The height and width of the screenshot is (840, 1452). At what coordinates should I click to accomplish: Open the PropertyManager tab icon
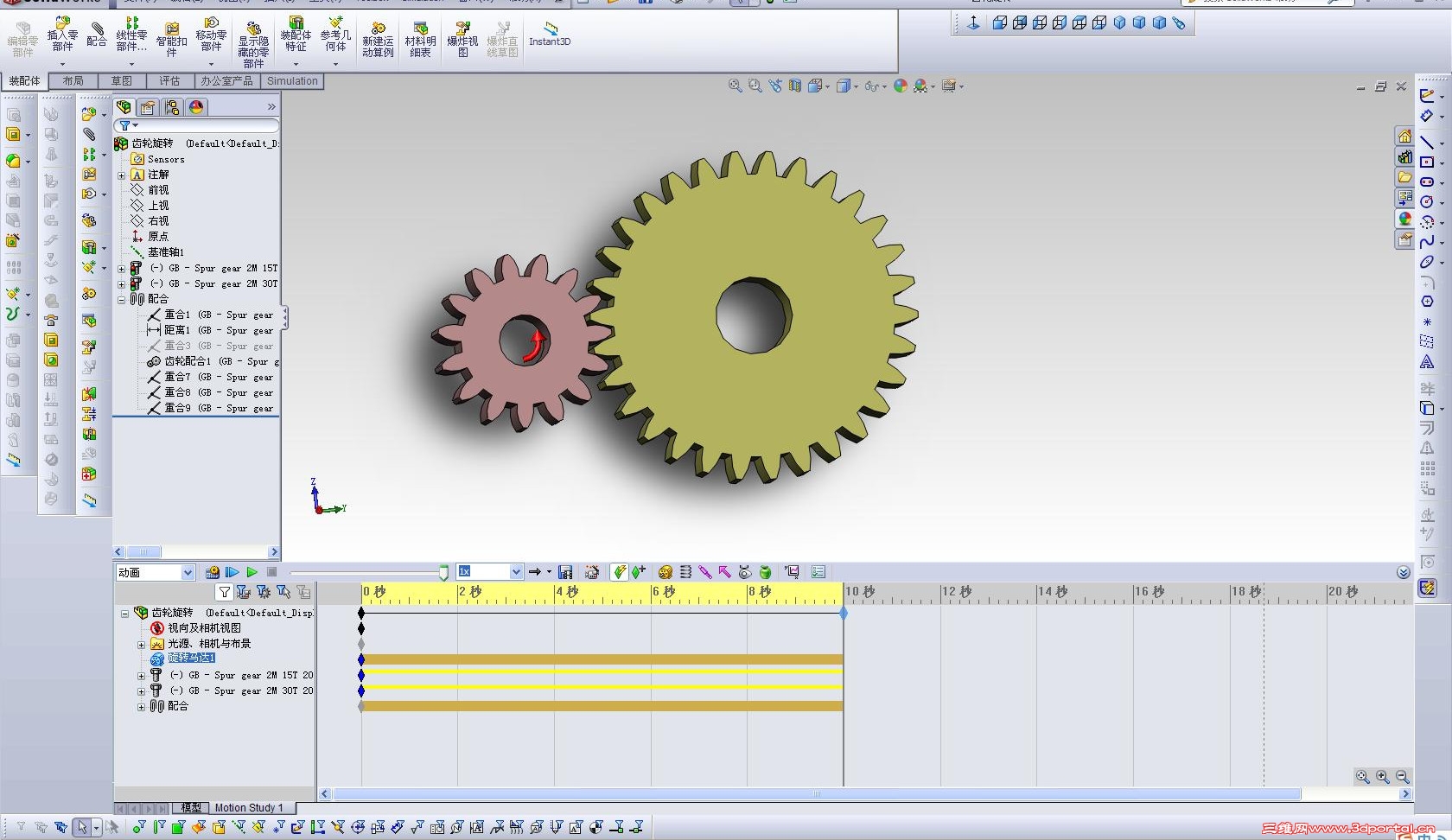point(148,107)
